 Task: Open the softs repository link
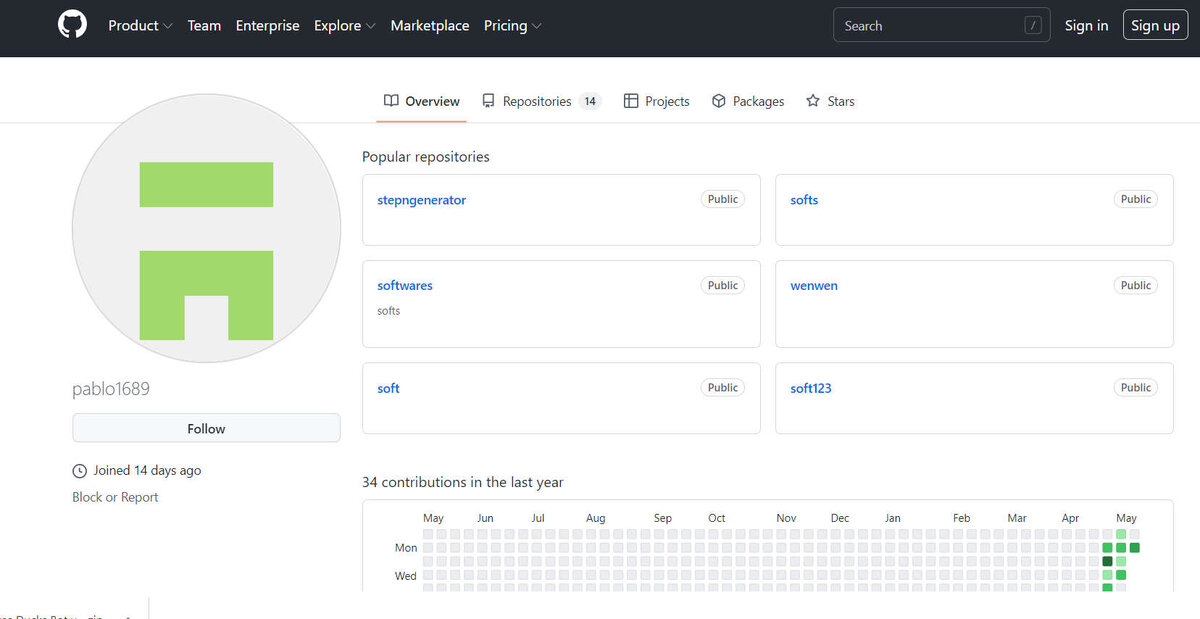tap(804, 200)
